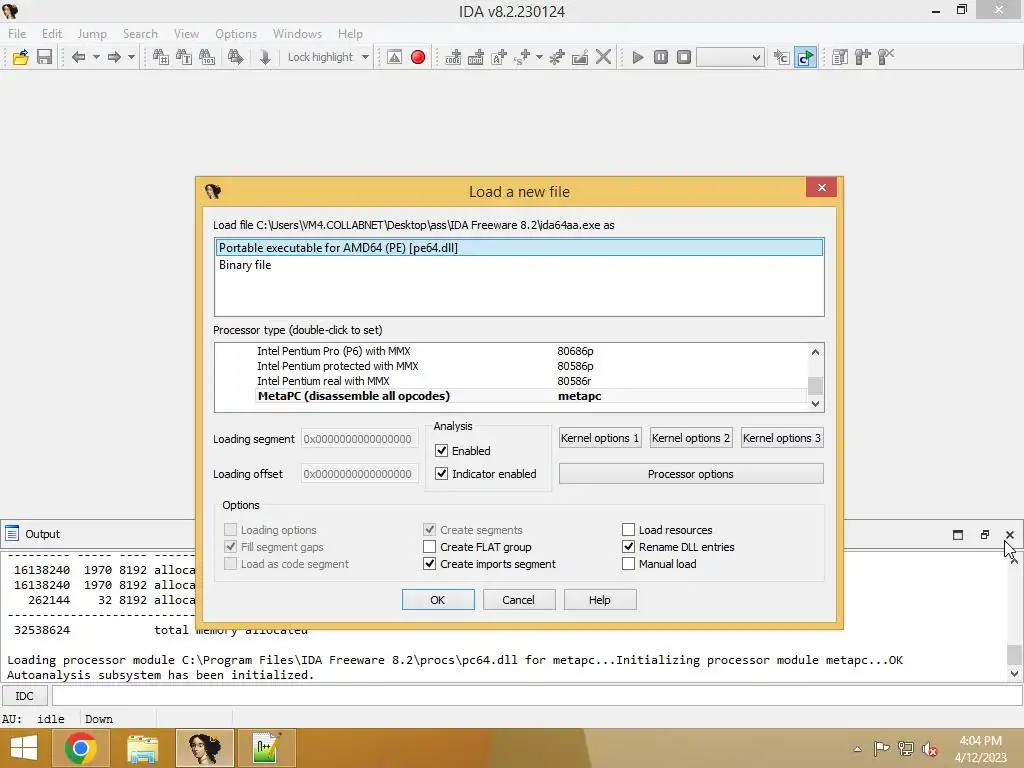Click the X delete toolbar icon
The image size is (1024, 768).
[603, 57]
